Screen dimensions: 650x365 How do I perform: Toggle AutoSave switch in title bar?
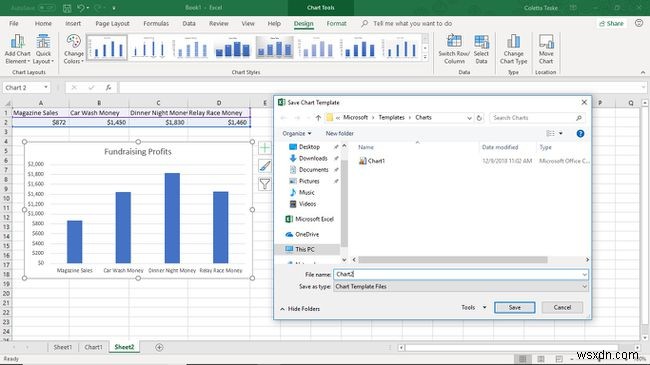click(x=47, y=8)
